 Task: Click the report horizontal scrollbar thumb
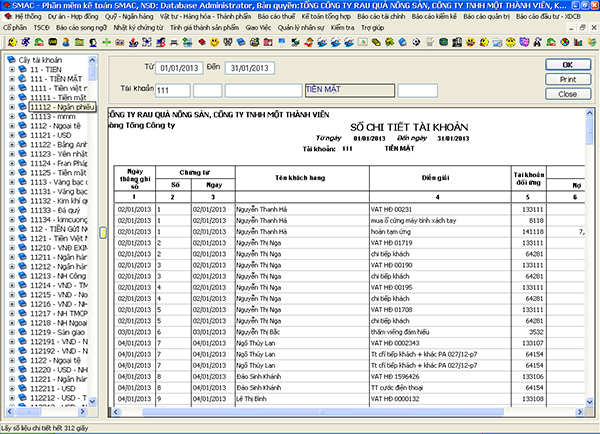tap(323, 412)
